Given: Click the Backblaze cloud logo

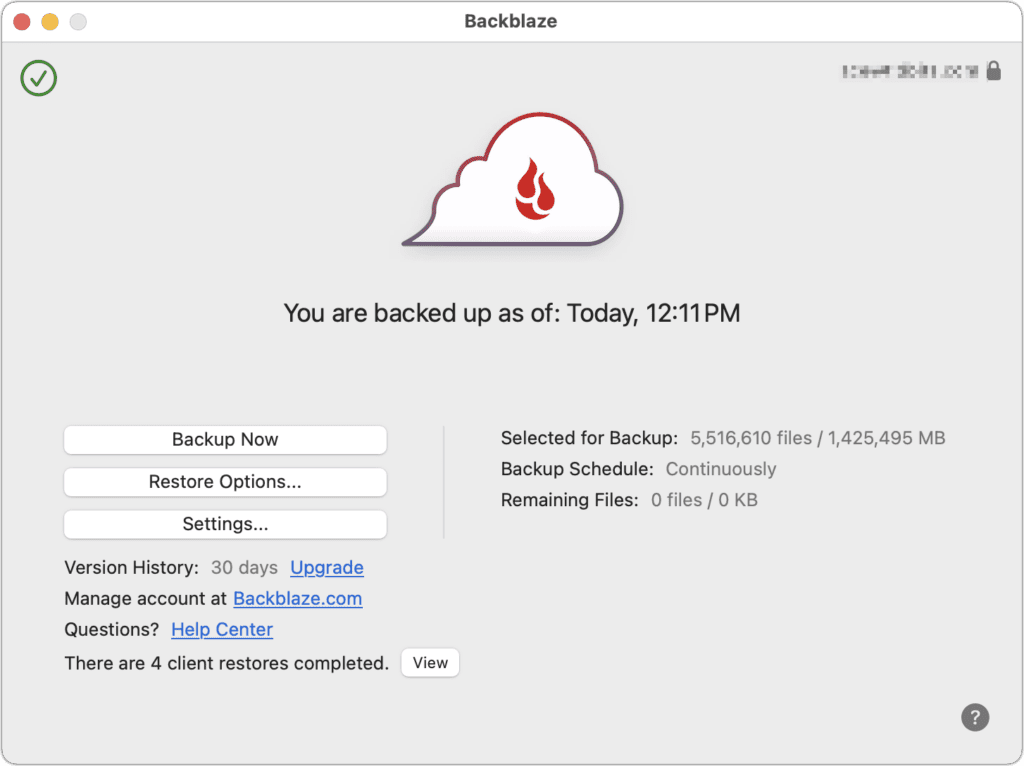Looking at the screenshot, I should (513, 182).
